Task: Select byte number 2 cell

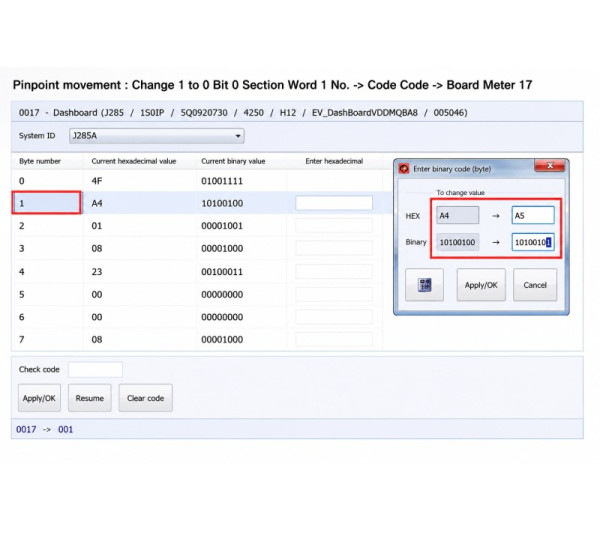Action: pos(48,226)
